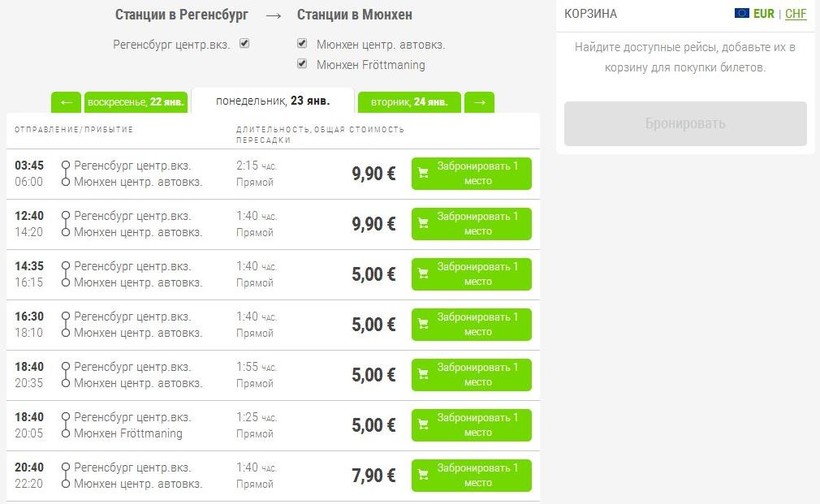
Task: Book one seat on the 18:40–20:35 trip
Action: pos(471,375)
